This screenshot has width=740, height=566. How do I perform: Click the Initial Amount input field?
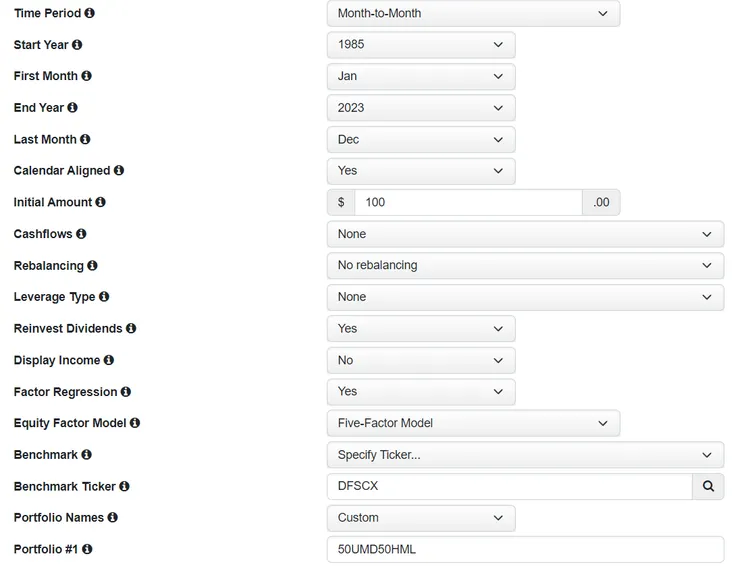(x=468, y=202)
